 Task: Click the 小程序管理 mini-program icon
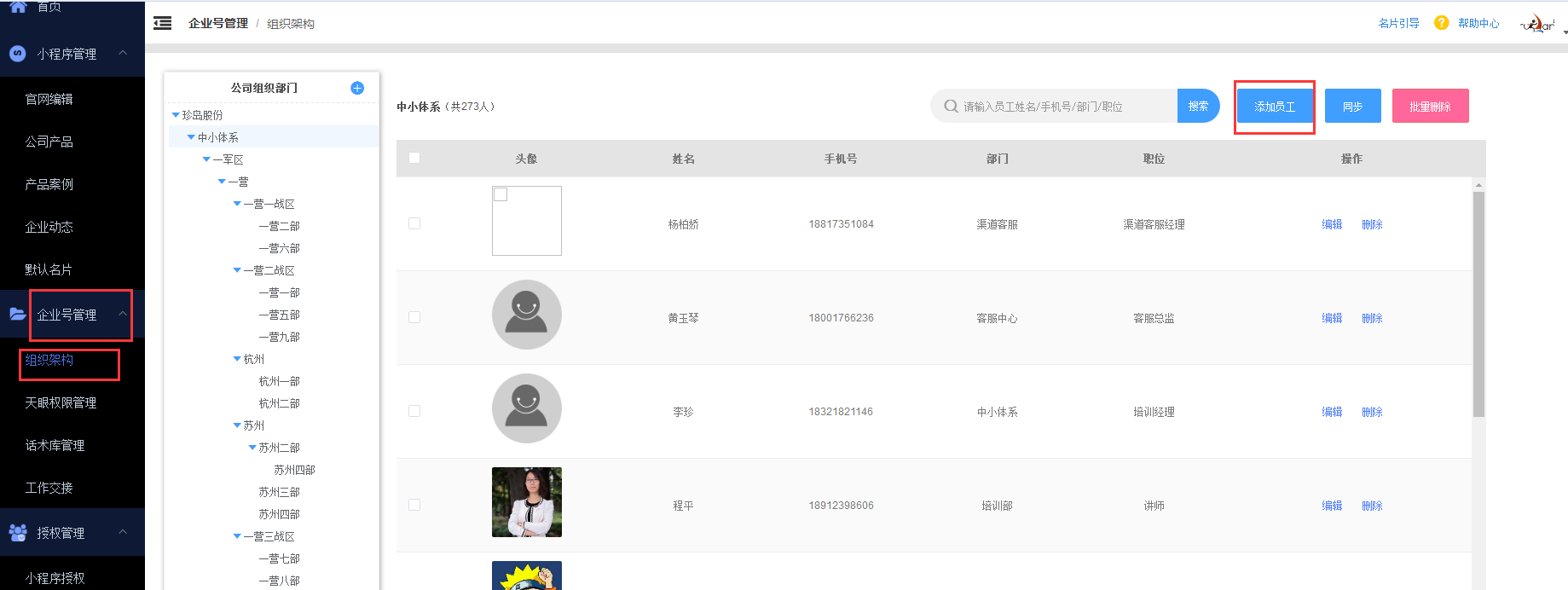point(17,54)
